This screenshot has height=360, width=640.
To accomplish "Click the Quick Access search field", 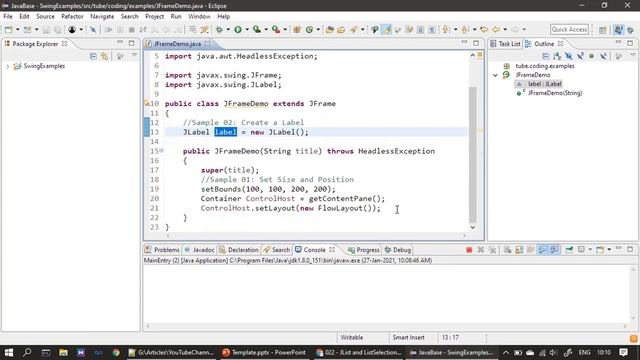I will (569, 29).
